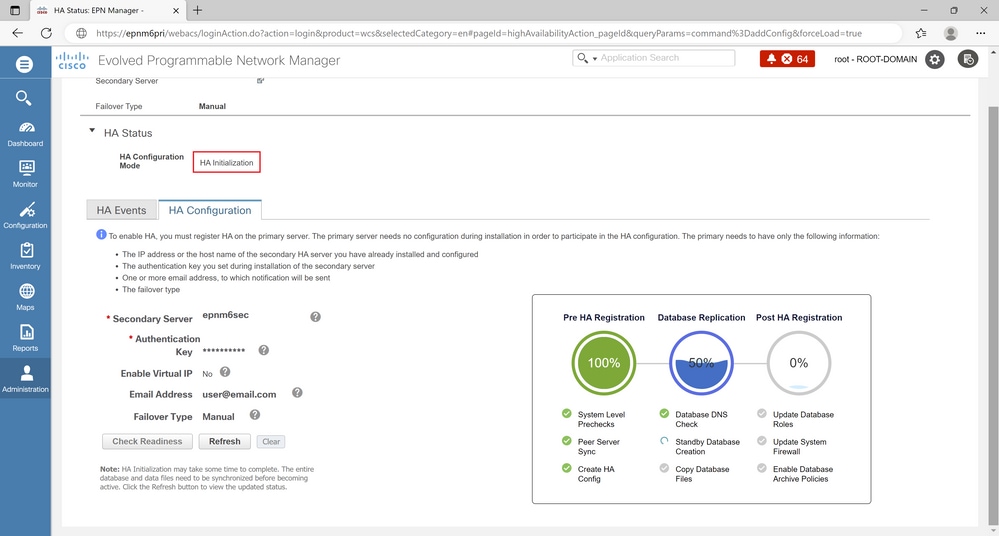Open the browser profile icon

tap(951, 33)
